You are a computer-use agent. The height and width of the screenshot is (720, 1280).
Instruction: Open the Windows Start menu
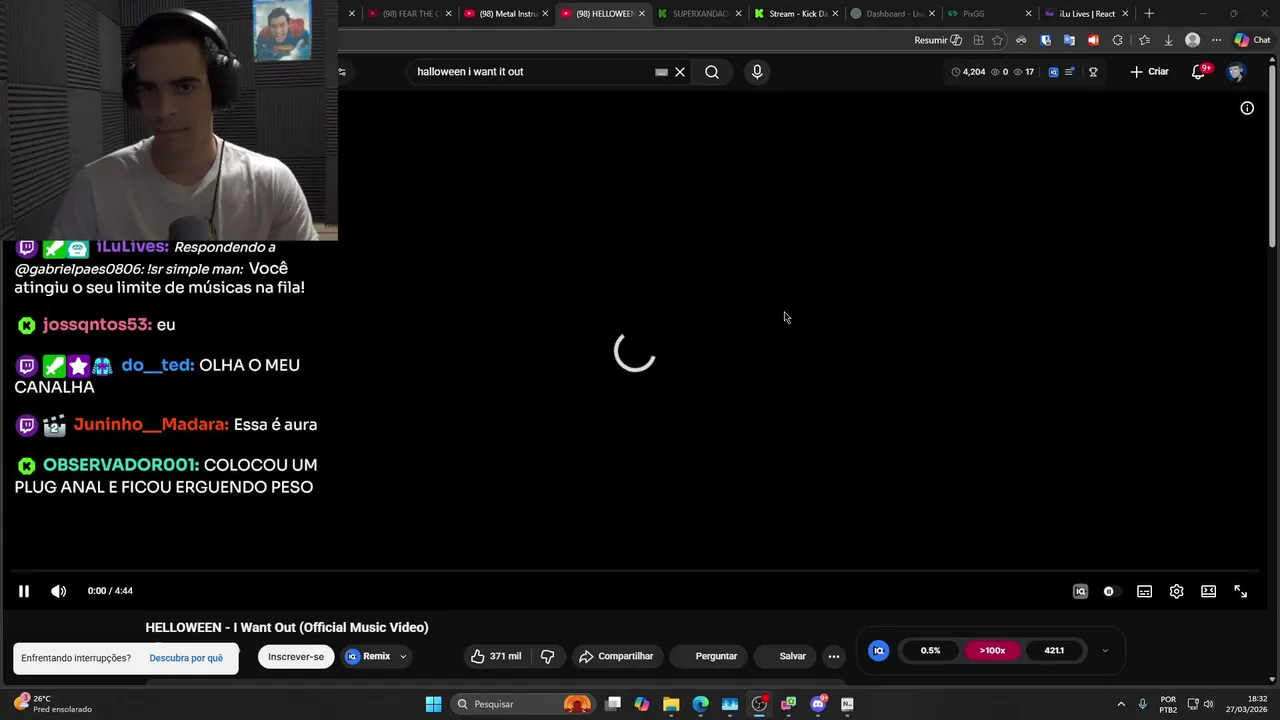(433, 704)
